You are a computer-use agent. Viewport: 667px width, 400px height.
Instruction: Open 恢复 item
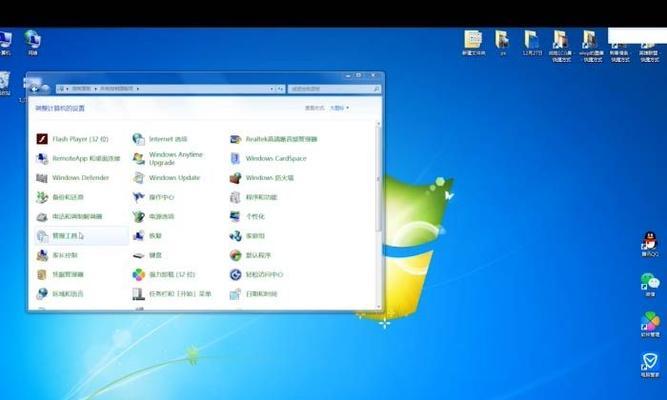[147, 236]
